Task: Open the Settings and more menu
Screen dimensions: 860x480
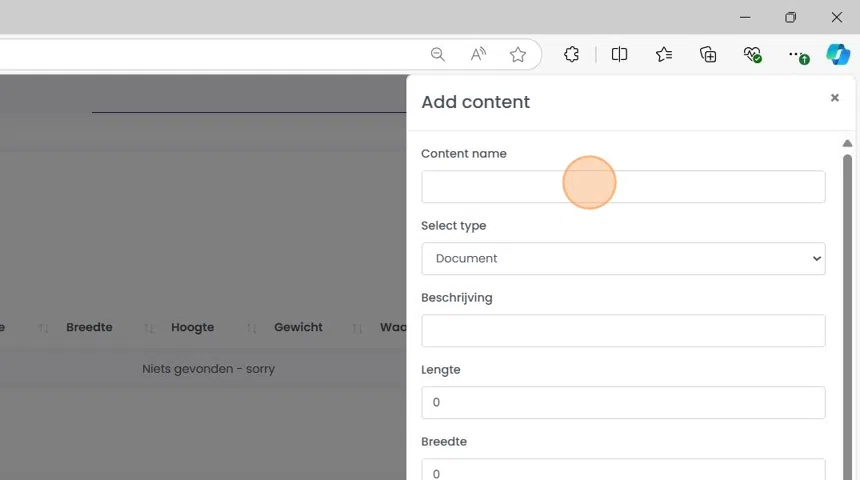Action: (795, 55)
